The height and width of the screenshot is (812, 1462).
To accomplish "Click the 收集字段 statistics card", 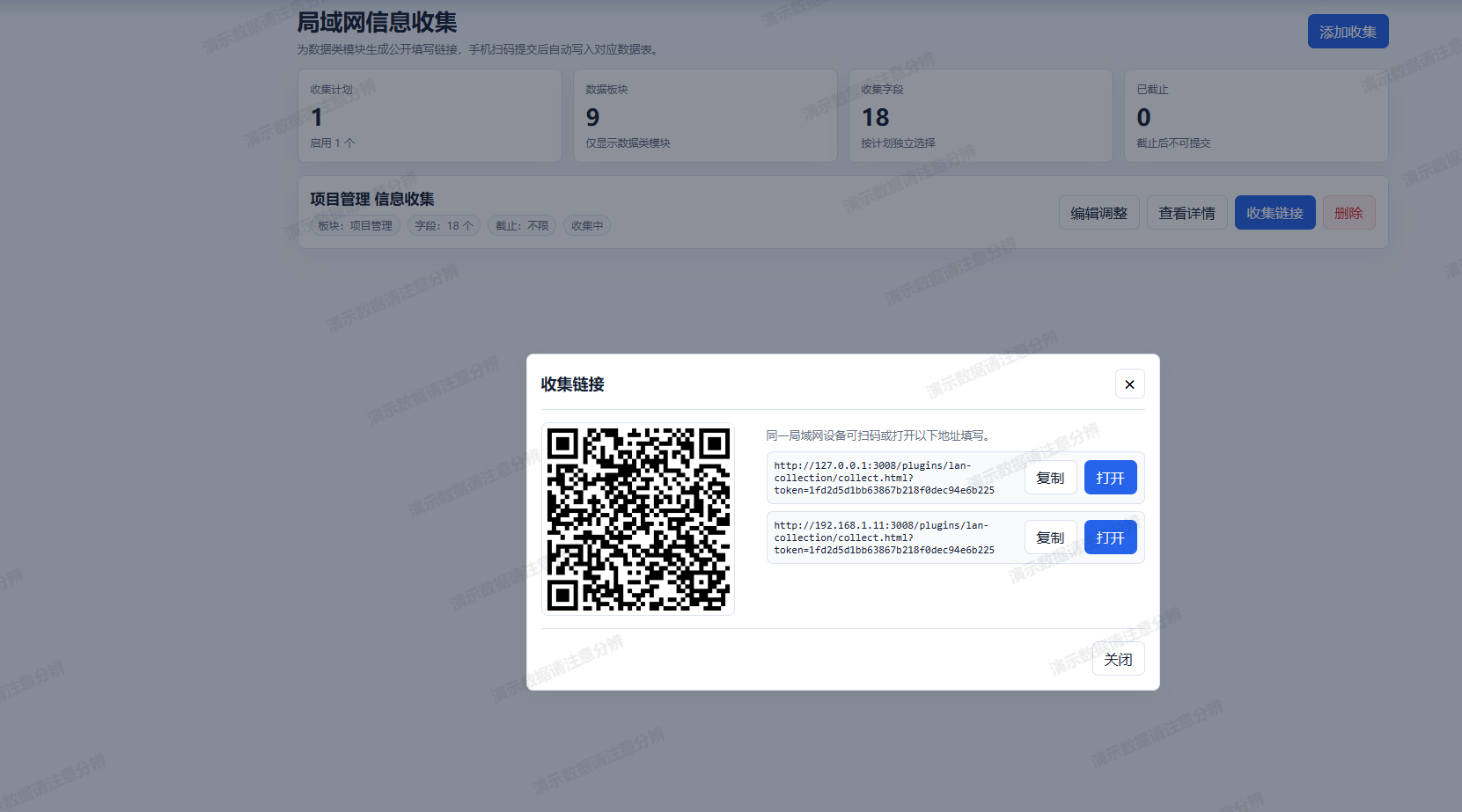I will coord(981,115).
